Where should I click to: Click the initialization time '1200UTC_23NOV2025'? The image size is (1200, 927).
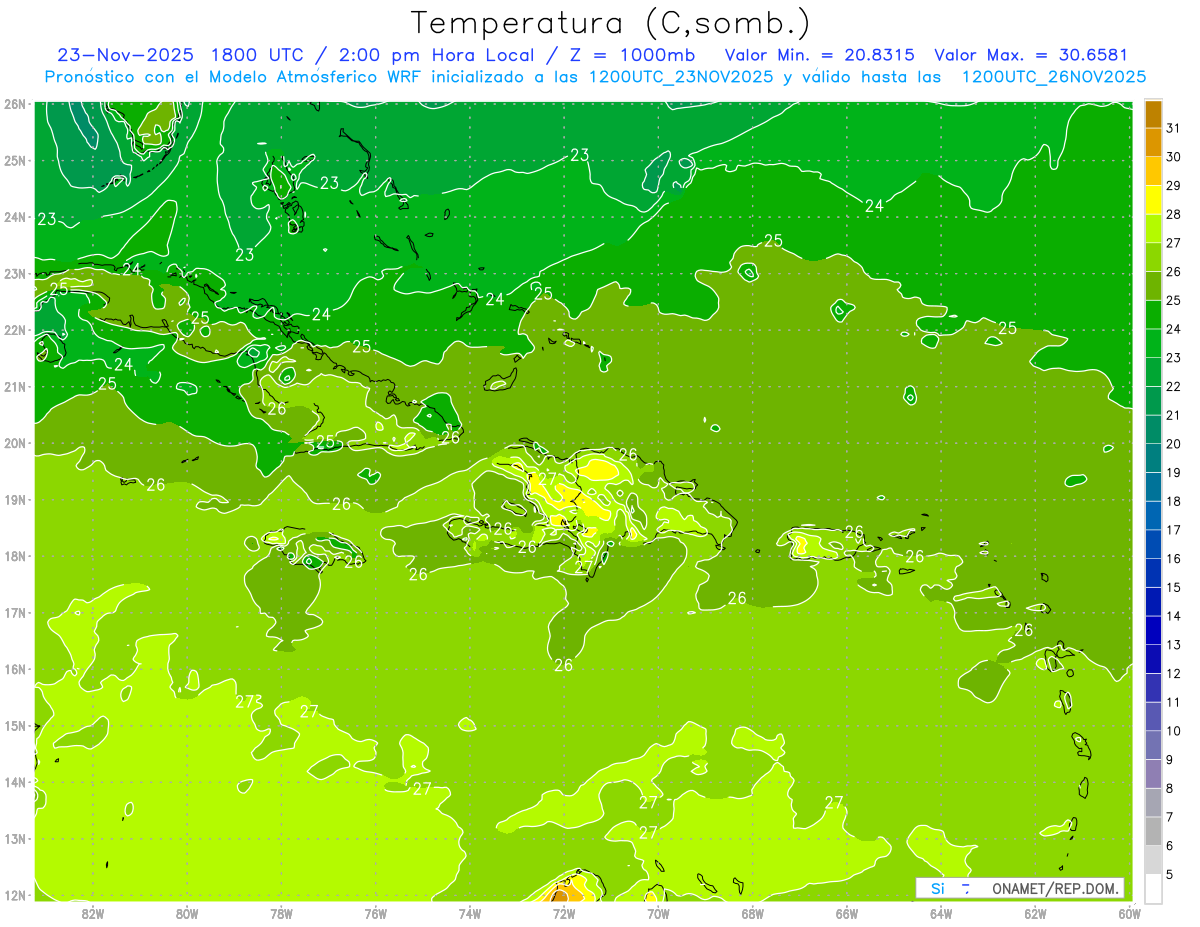click(x=681, y=77)
